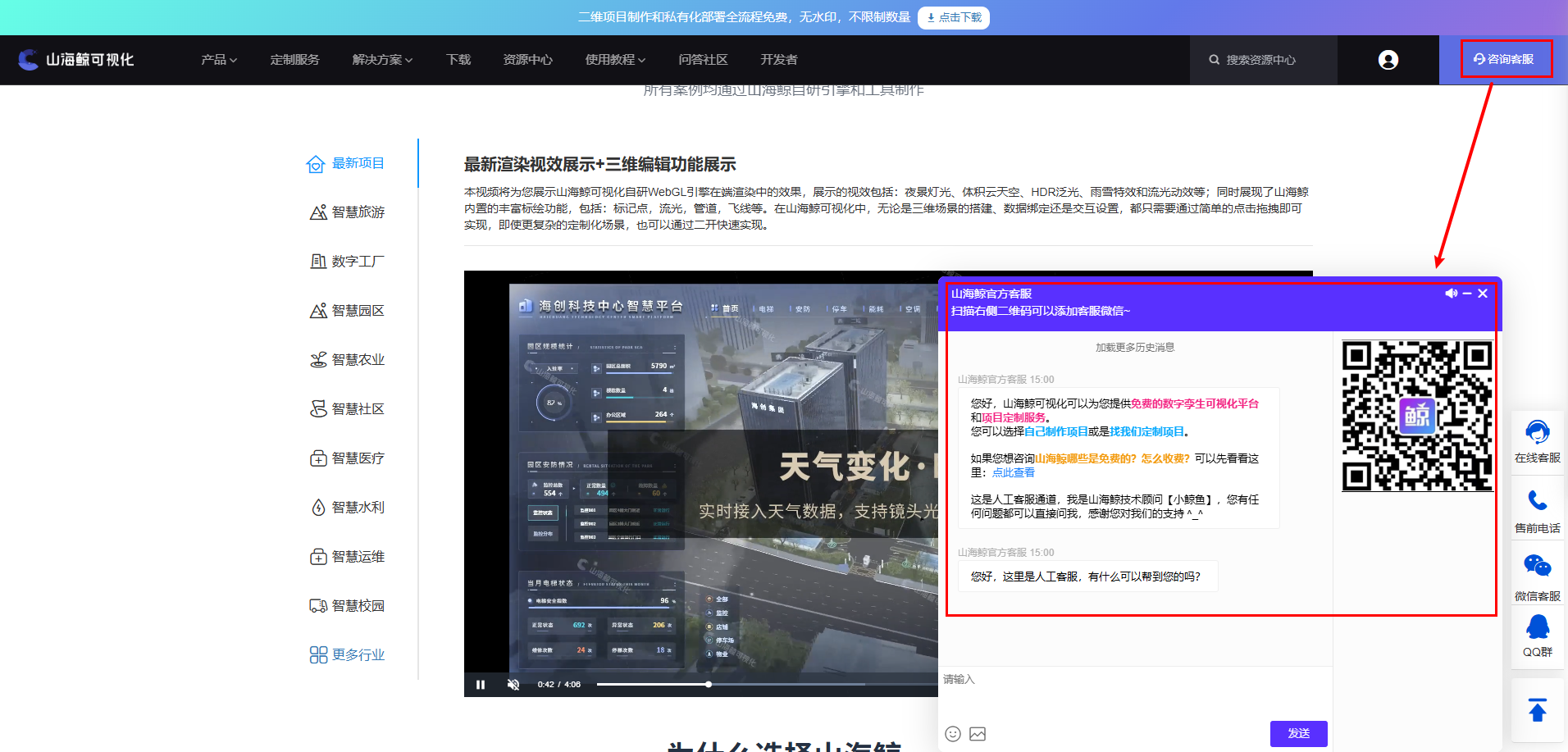Open the 问答社区 menu item
This screenshot has width=1568, height=752.
pos(703,60)
